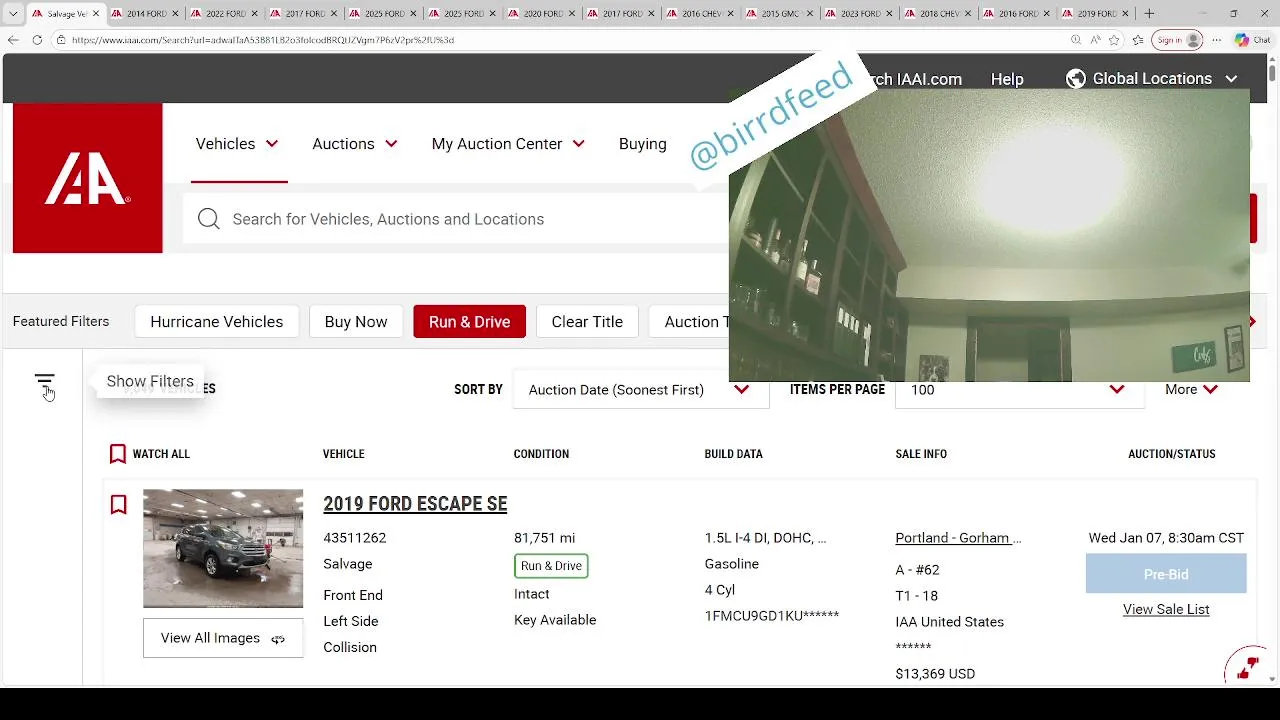This screenshot has width=1280, height=720.
Task: Disable the Run & Drive filter
Action: [469, 322]
